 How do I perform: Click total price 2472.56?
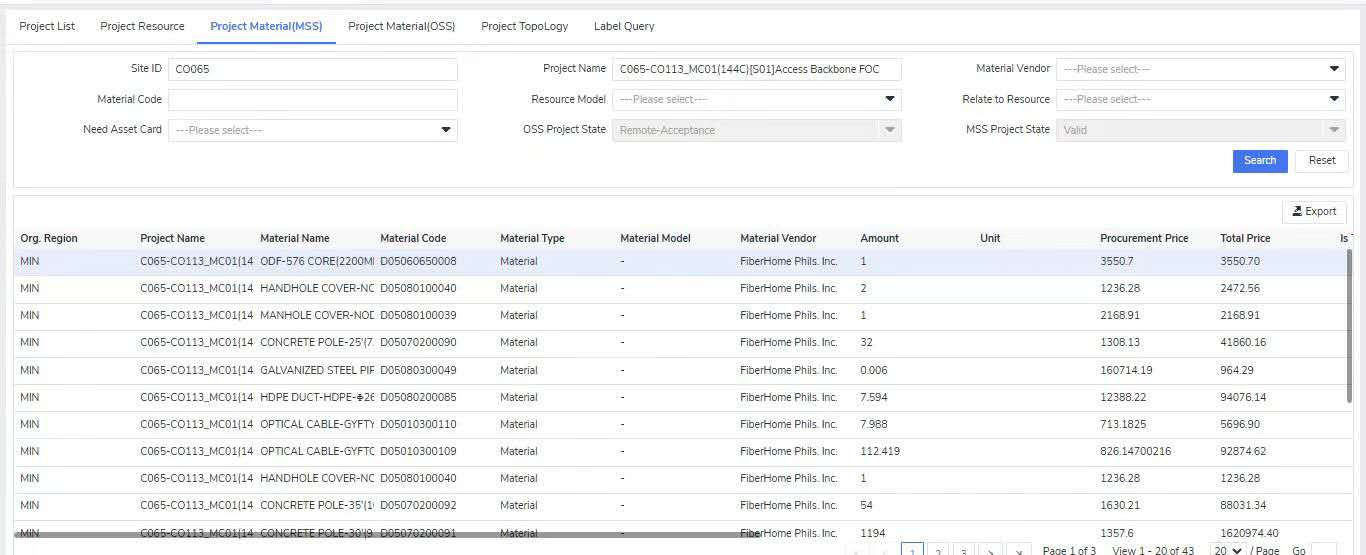tap(1240, 289)
